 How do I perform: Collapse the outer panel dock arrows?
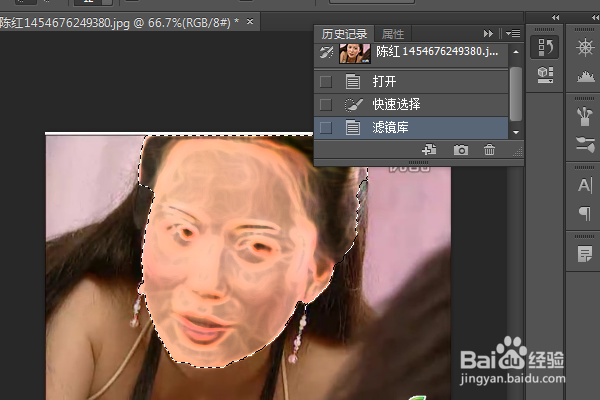pyautogui.click(x=595, y=17)
